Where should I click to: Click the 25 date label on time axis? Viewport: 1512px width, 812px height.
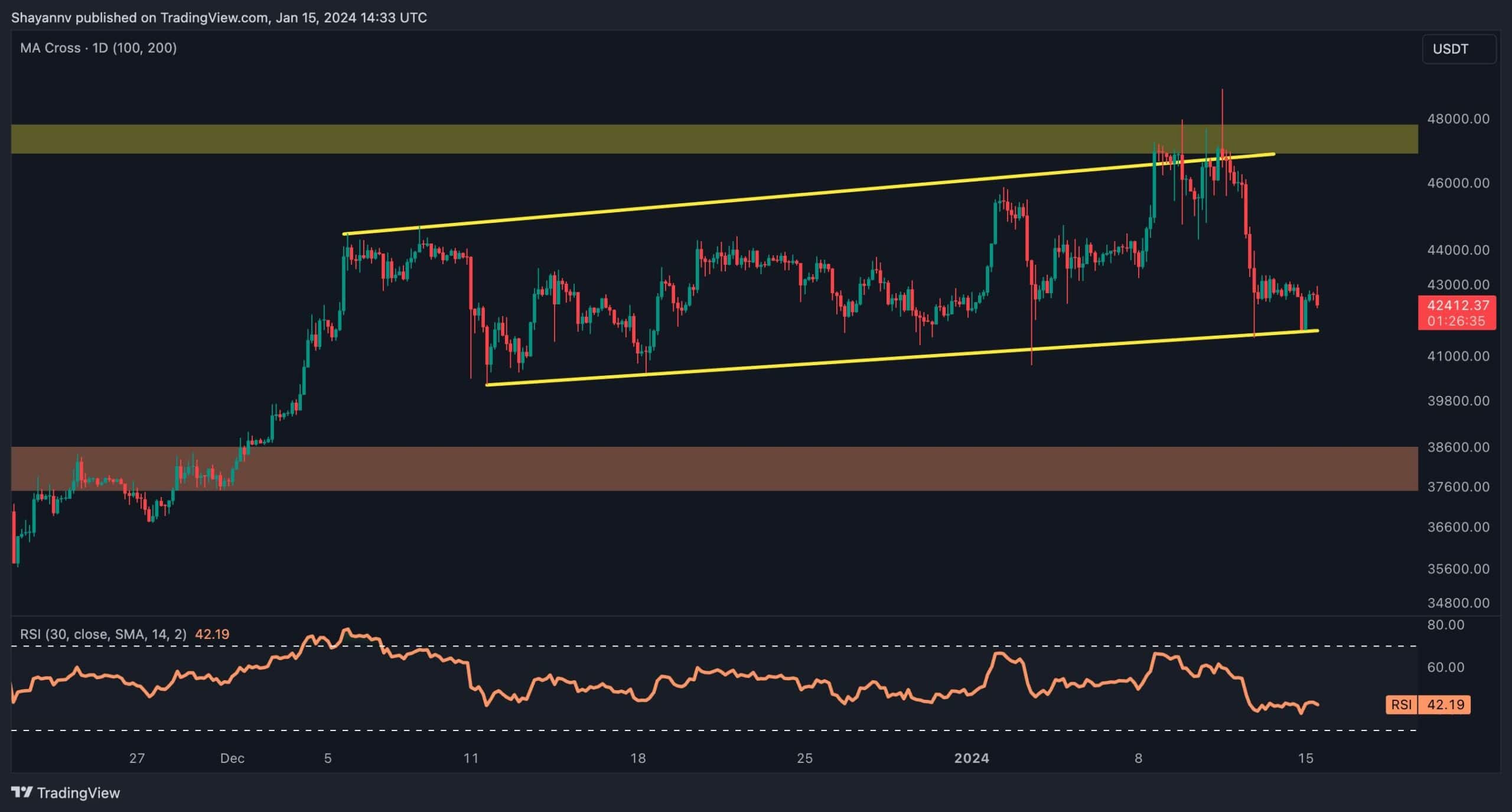click(805, 758)
